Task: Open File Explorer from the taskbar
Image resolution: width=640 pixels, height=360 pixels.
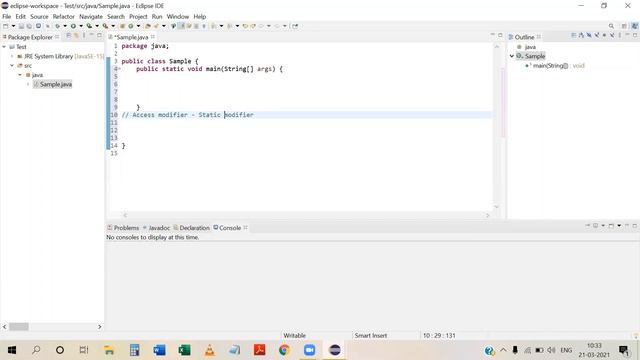Action: point(109,350)
